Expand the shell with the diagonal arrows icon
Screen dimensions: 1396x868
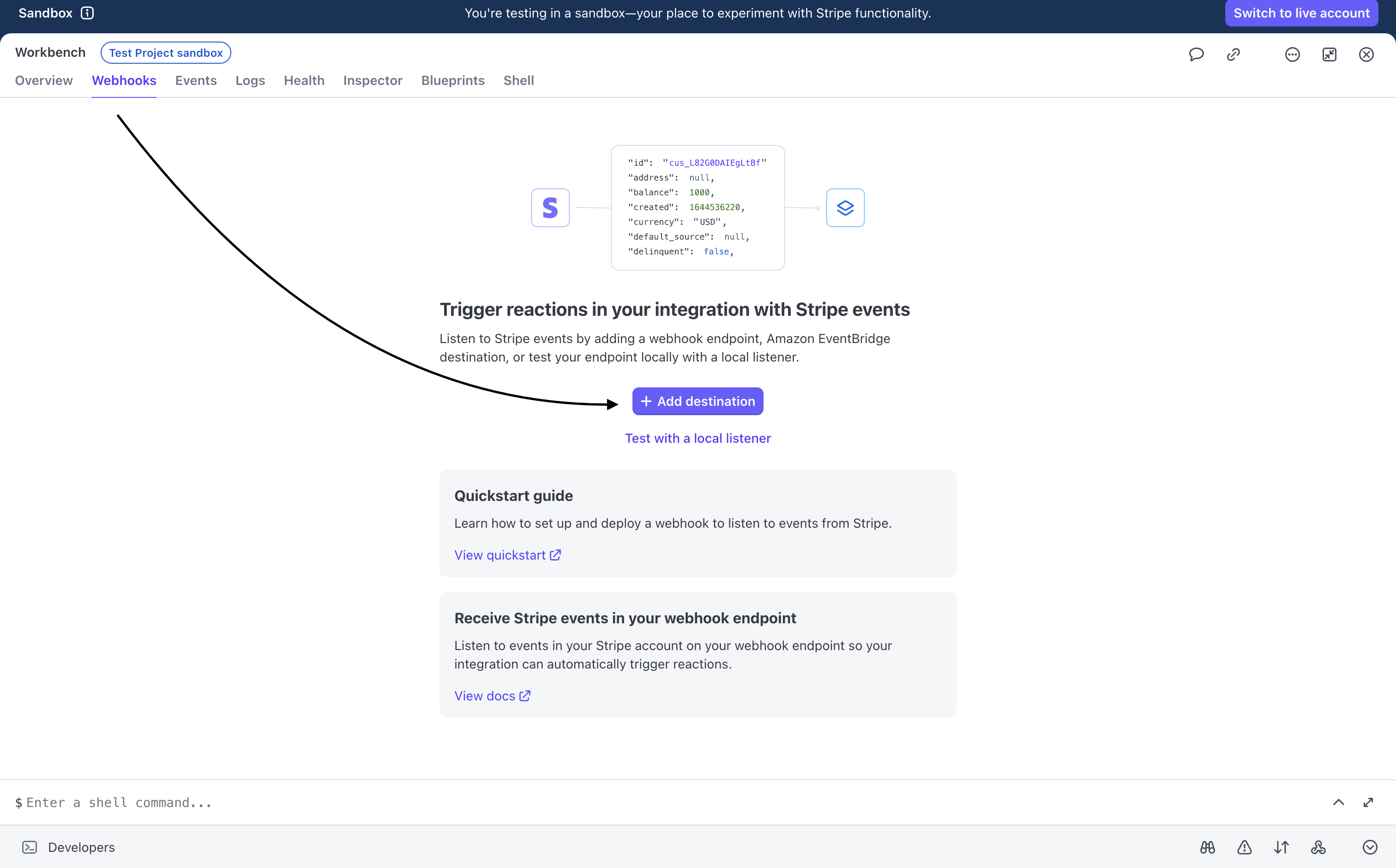[1369, 802]
